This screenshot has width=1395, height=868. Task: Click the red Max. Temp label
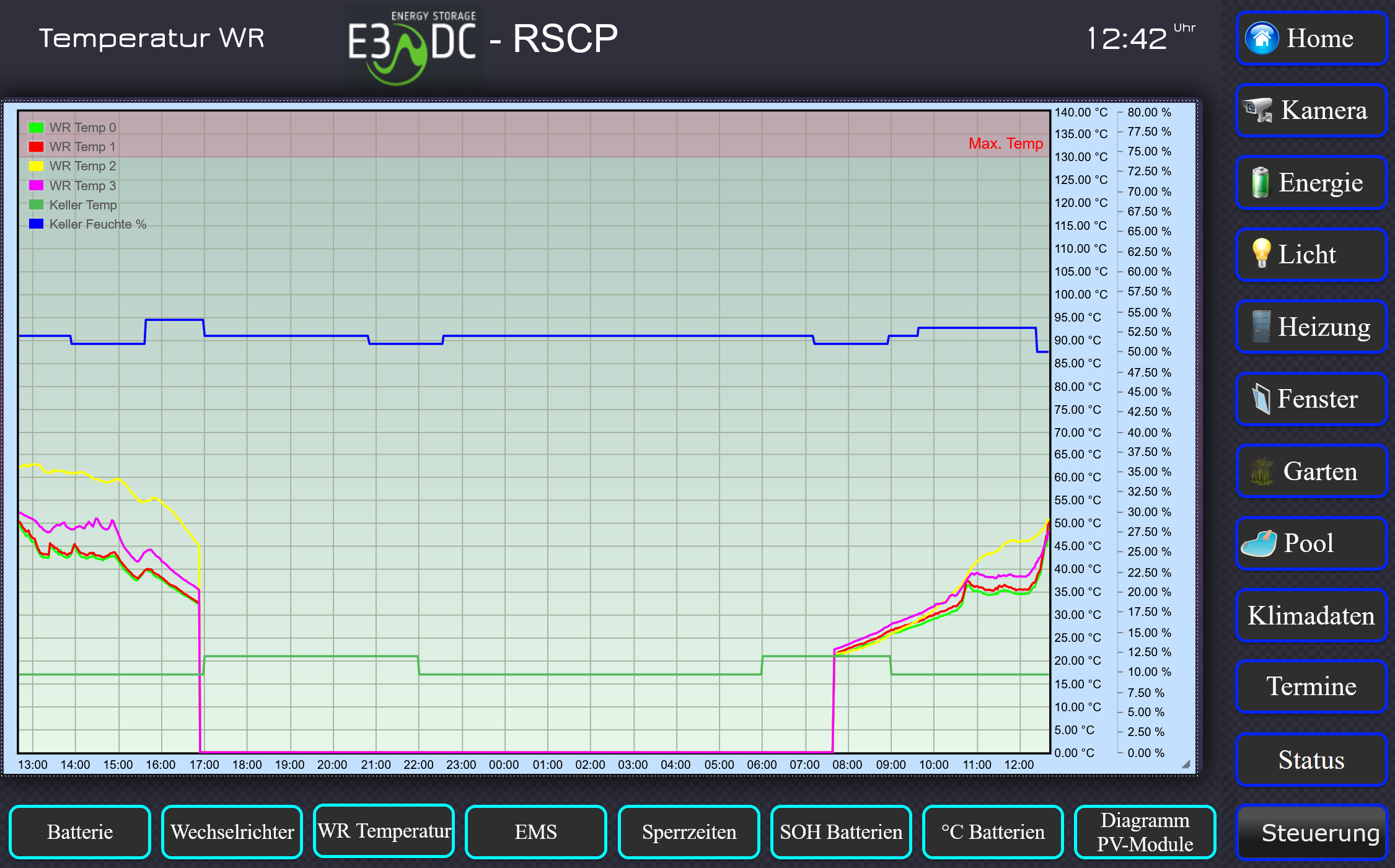(x=1006, y=144)
